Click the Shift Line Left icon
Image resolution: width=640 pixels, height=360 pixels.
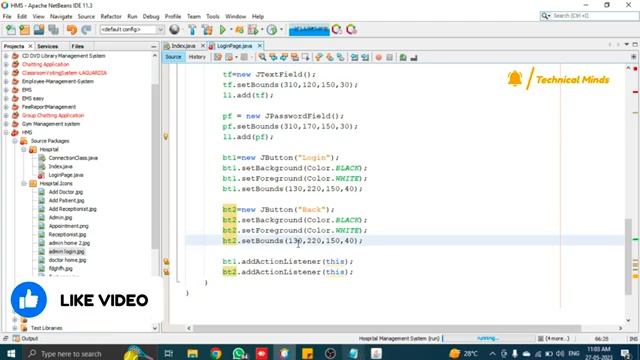pyautogui.click(x=354, y=57)
